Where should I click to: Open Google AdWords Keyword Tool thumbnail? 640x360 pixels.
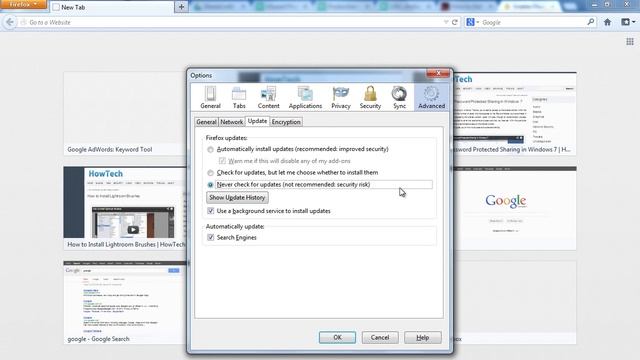pos(125,113)
